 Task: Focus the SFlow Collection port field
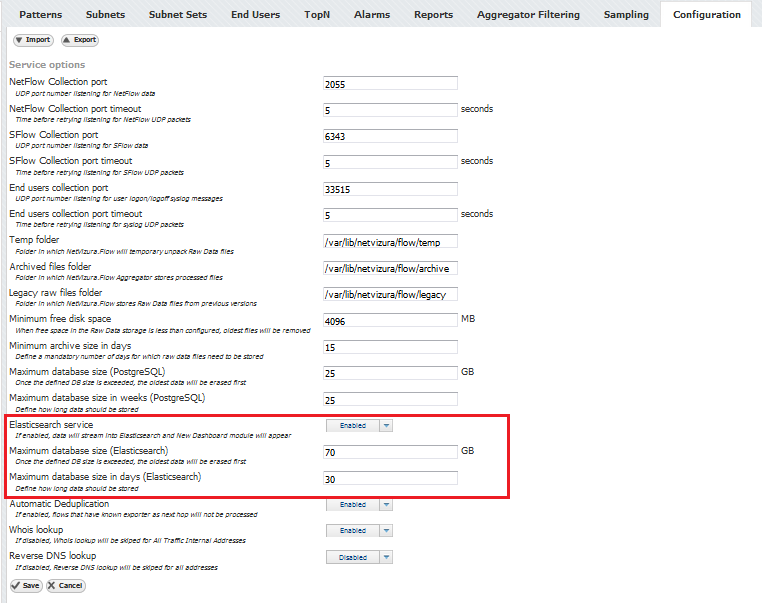(x=390, y=136)
